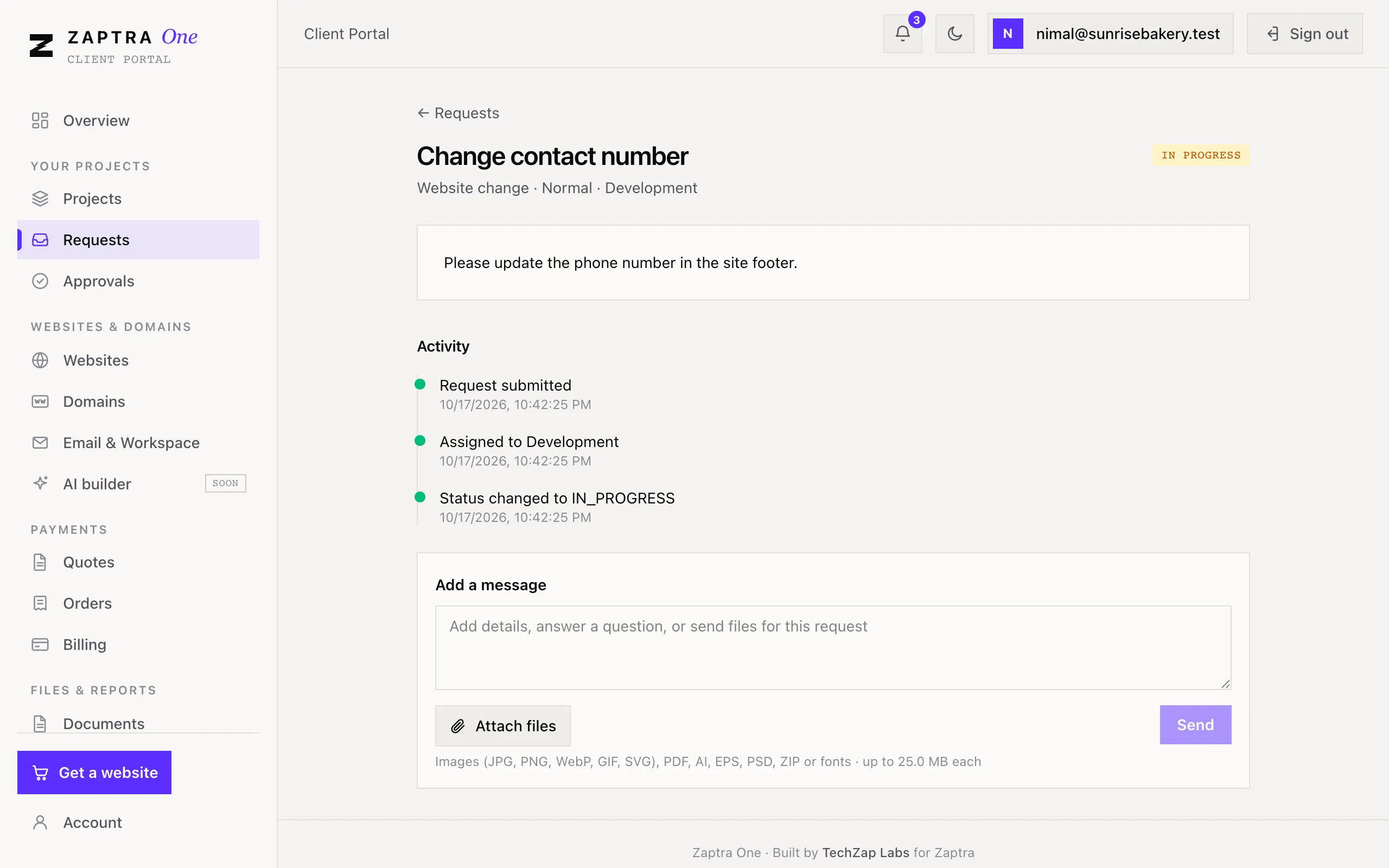Image resolution: width=1389 pixels, height=868 pixels.
Task: Open AI builder sparkle icon
Action: pos(40,483)
